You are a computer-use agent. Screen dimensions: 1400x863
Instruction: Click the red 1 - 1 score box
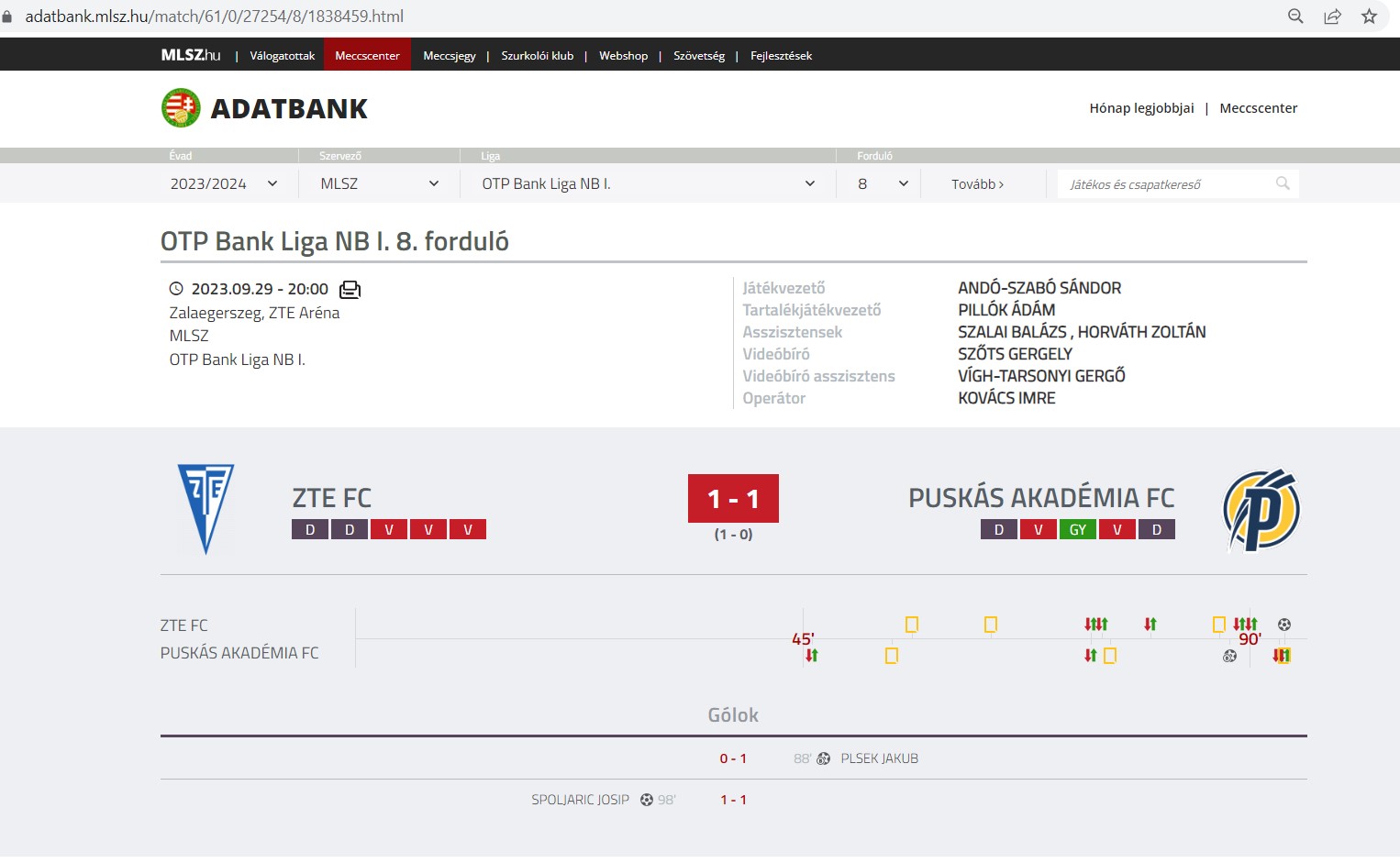(x=733, y=498)
